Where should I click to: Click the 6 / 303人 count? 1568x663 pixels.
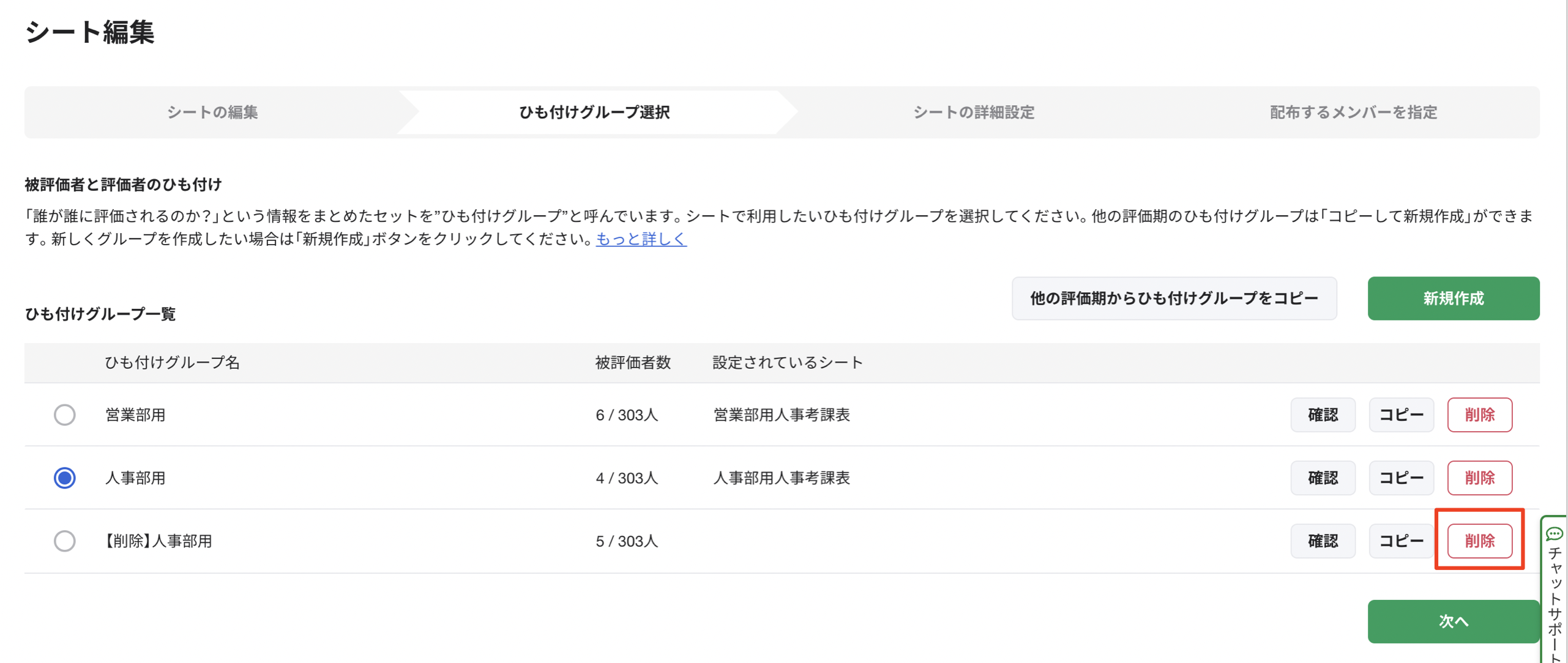coord(627,415)
